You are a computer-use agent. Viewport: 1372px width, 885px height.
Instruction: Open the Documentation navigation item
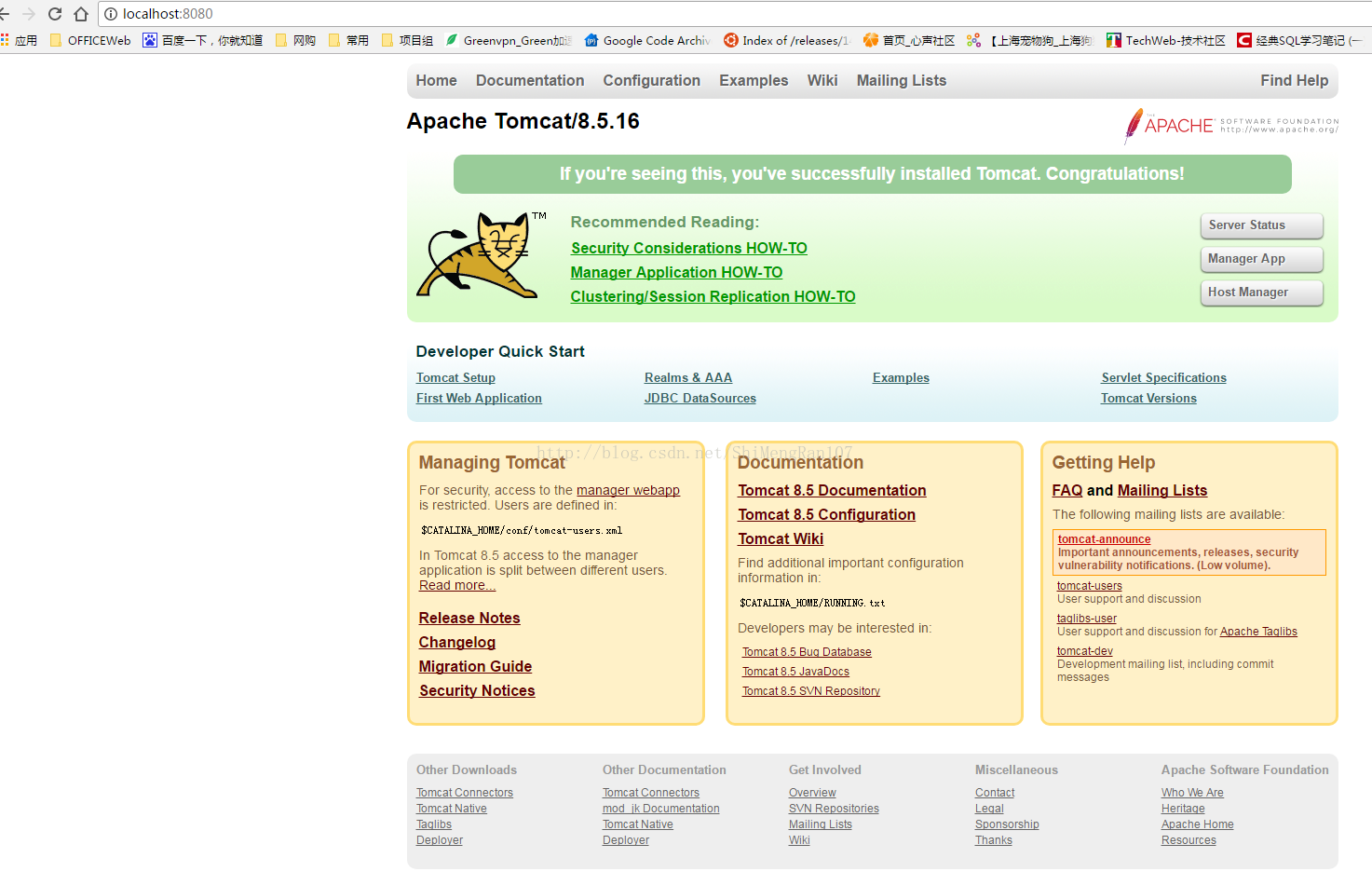tap(530, 81)
